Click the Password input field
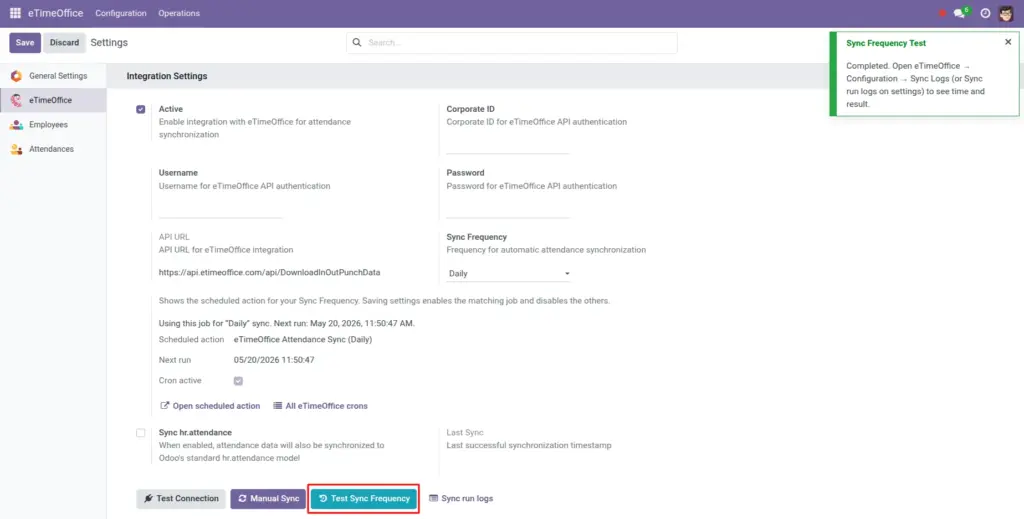Screen dimensions: 1024x519 pyautogui.click(x=508, y=209)
